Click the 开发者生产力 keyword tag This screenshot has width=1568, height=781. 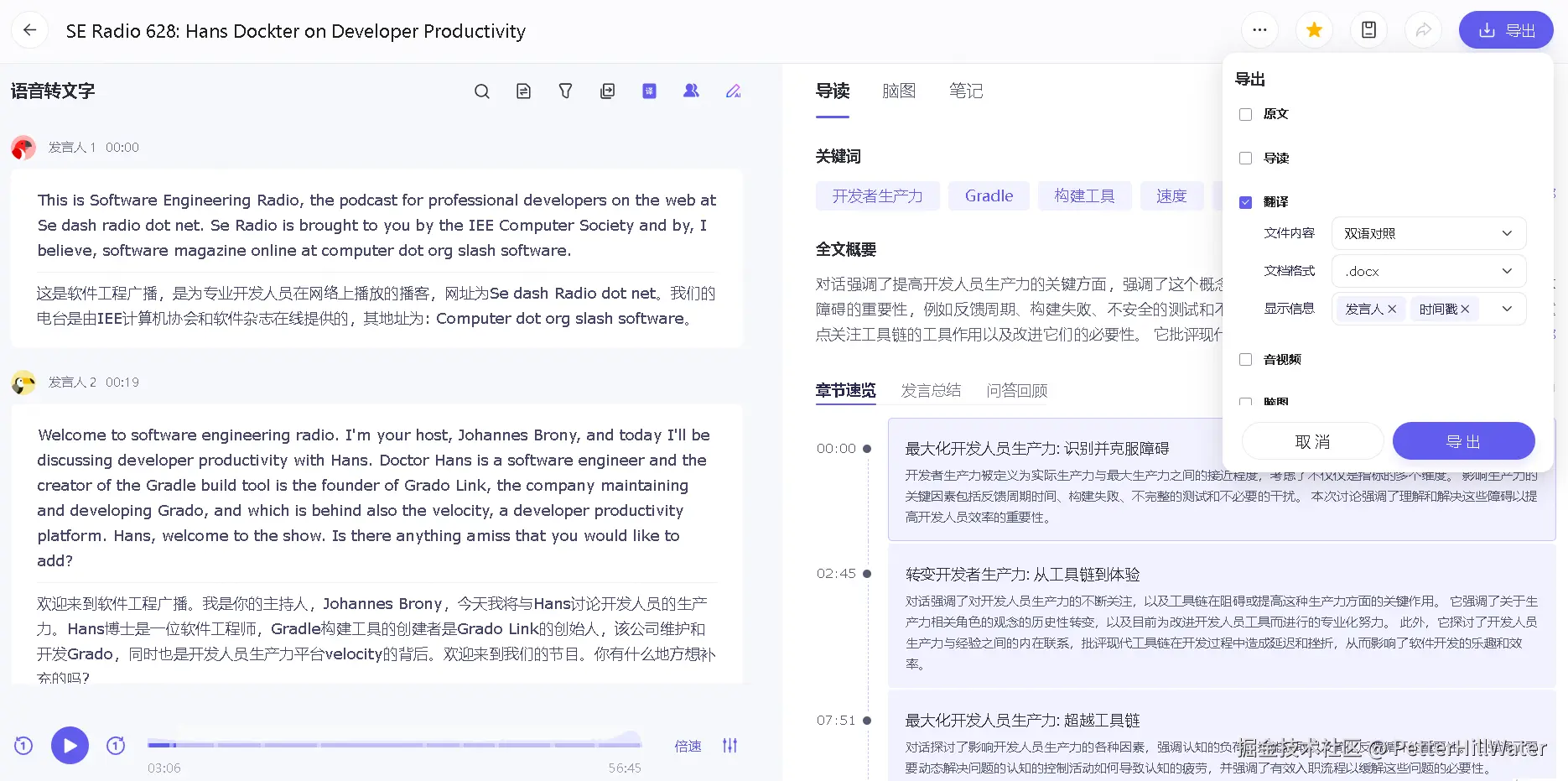pyautogui.click(x=877, y=196)
